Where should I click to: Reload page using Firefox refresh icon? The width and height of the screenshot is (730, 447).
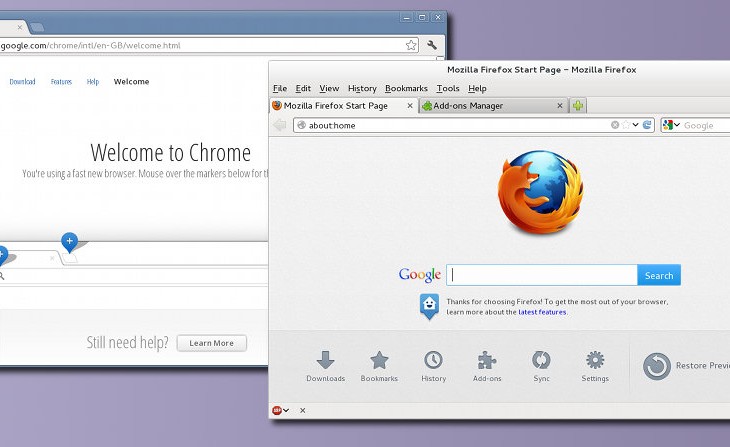tap(647, 125)
